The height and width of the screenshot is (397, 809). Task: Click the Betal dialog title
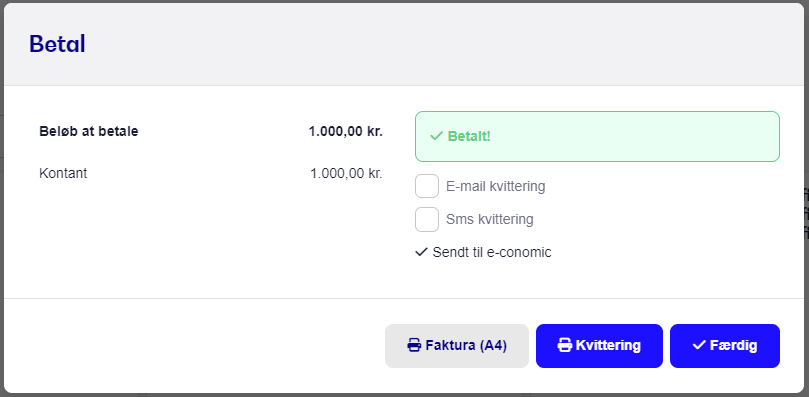[57, 44]
